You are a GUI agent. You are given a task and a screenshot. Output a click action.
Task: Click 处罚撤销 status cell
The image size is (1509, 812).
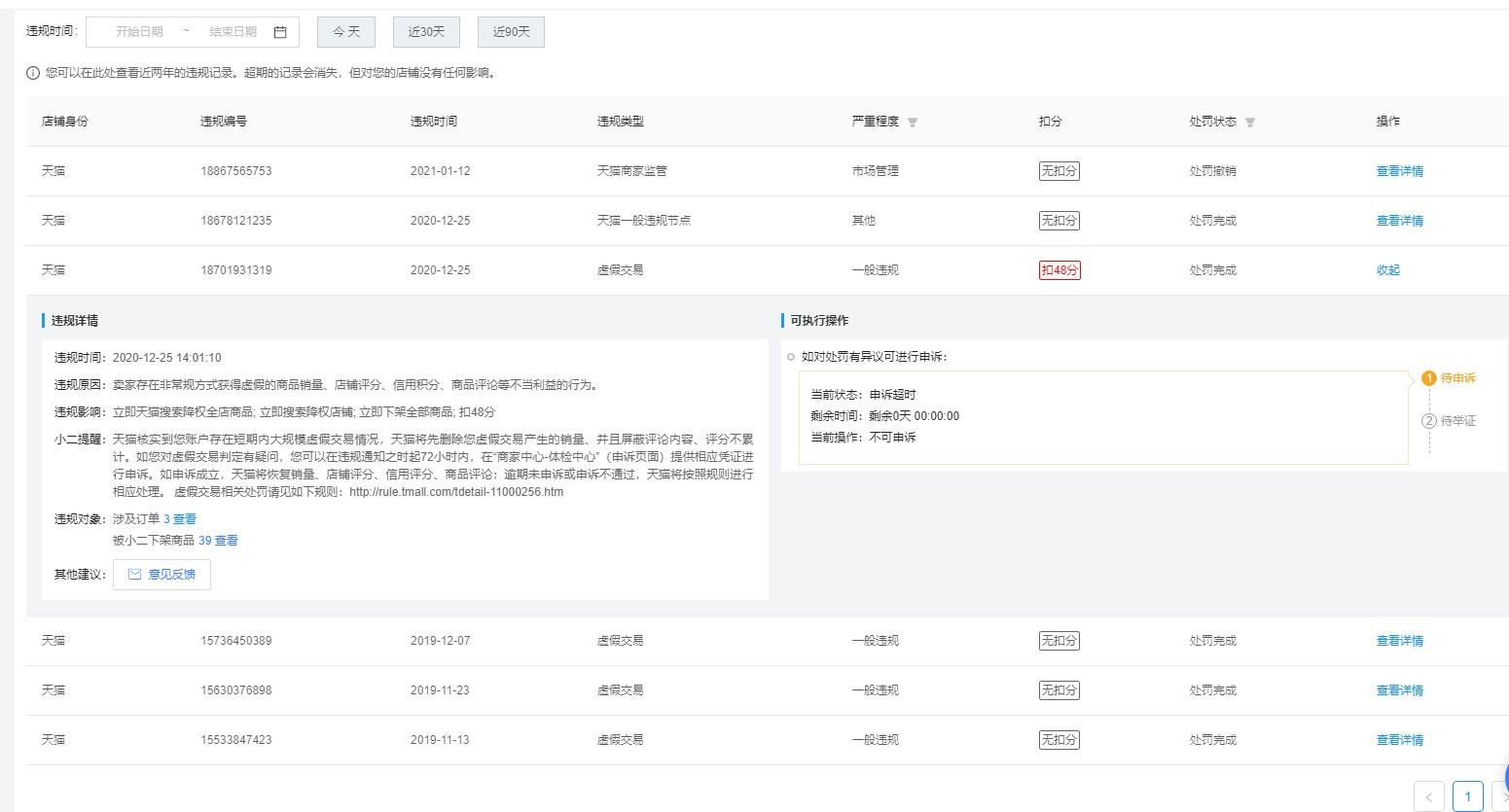(x=1213, y=171)
